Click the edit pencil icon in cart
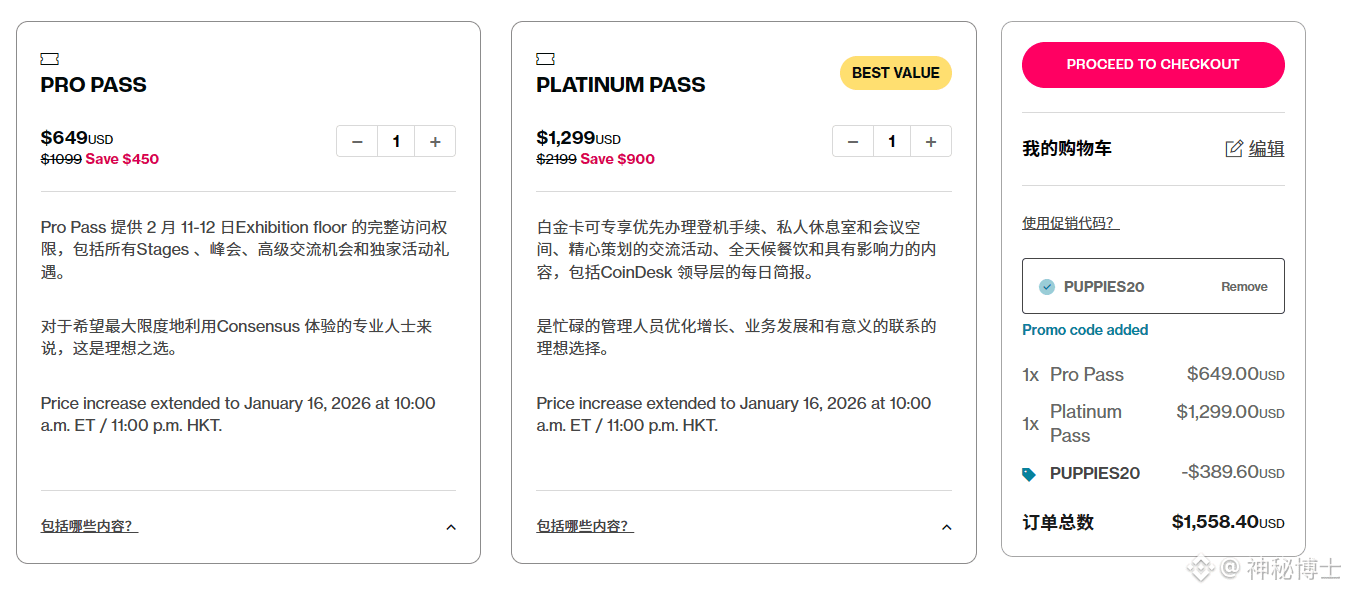The width and height of the screenshot is (1349, 594). pos(1234,149)
